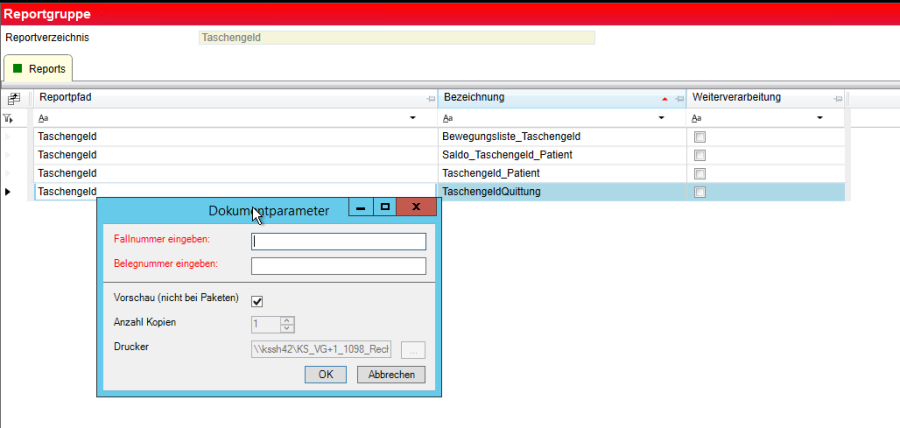Click Reportpfad cell in TaschengeldQuittung row
Viewport: 900px width, 428px height.
(235, 192)
